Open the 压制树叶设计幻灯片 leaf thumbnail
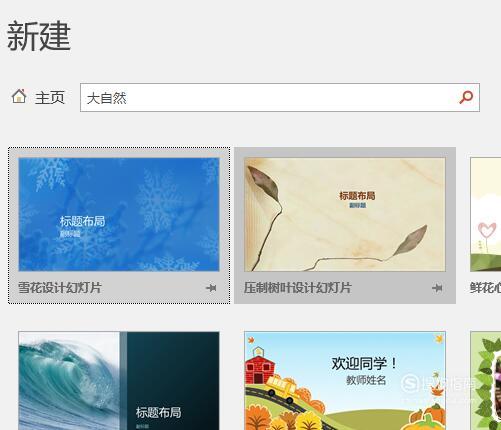This screenshot has width=501, height=430. (x=345, y=214)
